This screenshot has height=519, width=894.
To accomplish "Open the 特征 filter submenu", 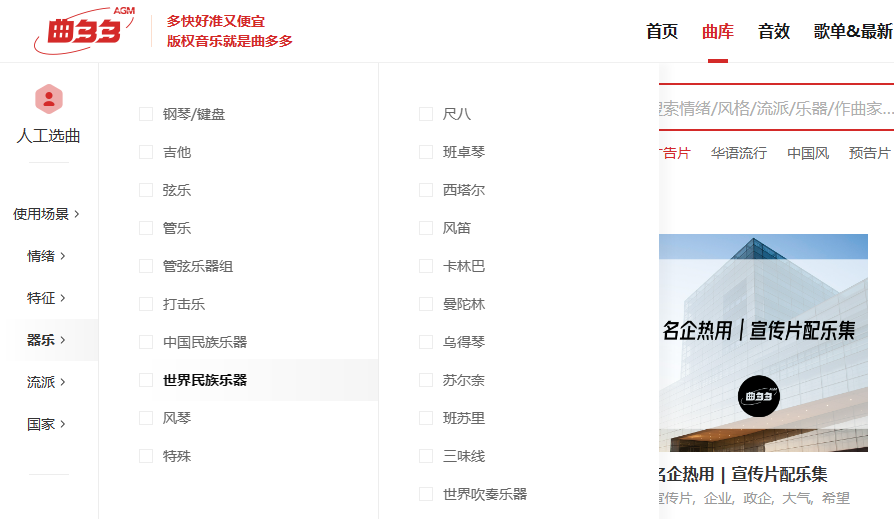I will point(46,298).
